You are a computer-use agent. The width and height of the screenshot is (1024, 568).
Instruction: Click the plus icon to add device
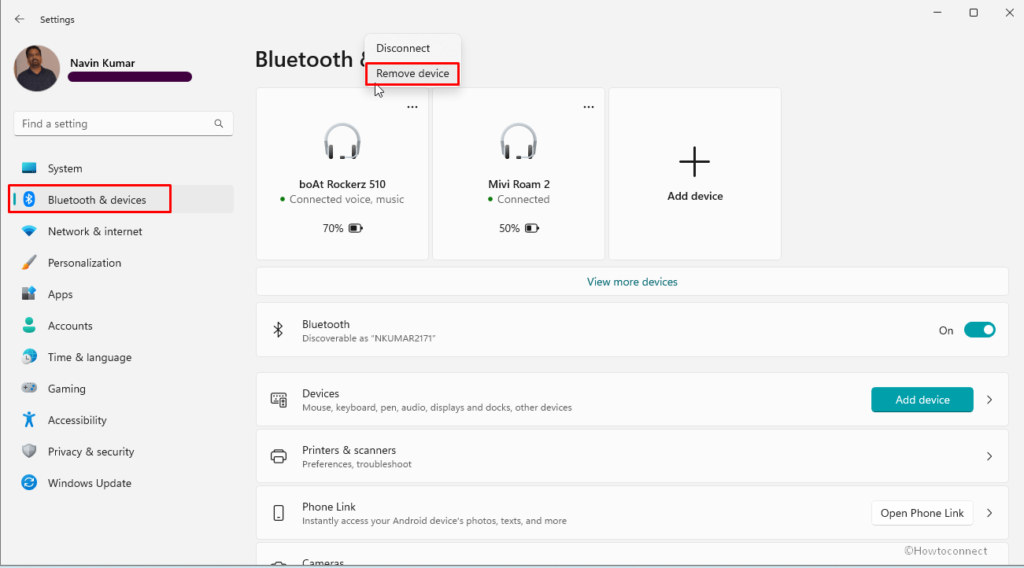tap(694, 162)
